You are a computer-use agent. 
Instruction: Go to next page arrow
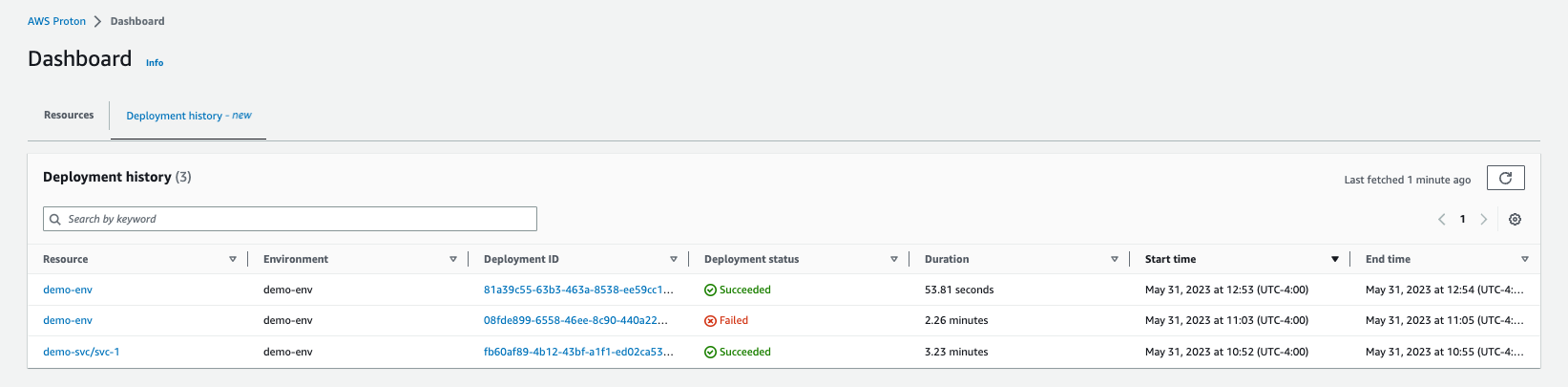[1483, 219]
